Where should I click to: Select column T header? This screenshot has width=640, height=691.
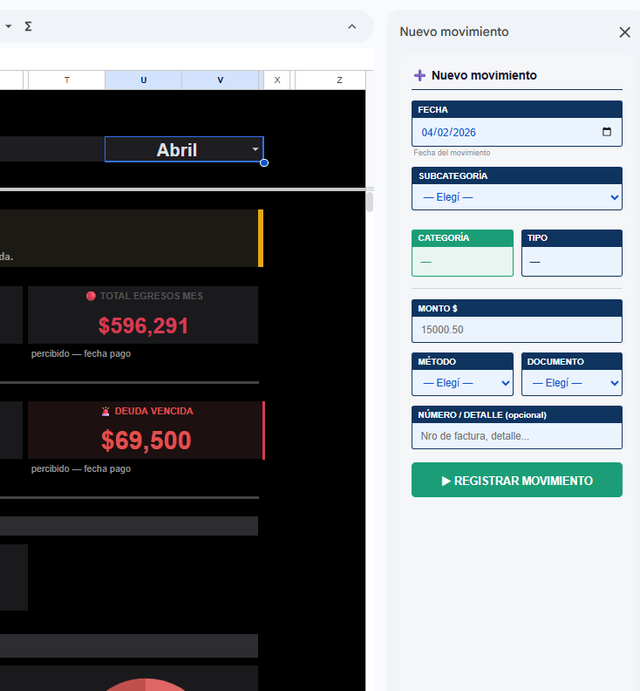pos(67,80)
